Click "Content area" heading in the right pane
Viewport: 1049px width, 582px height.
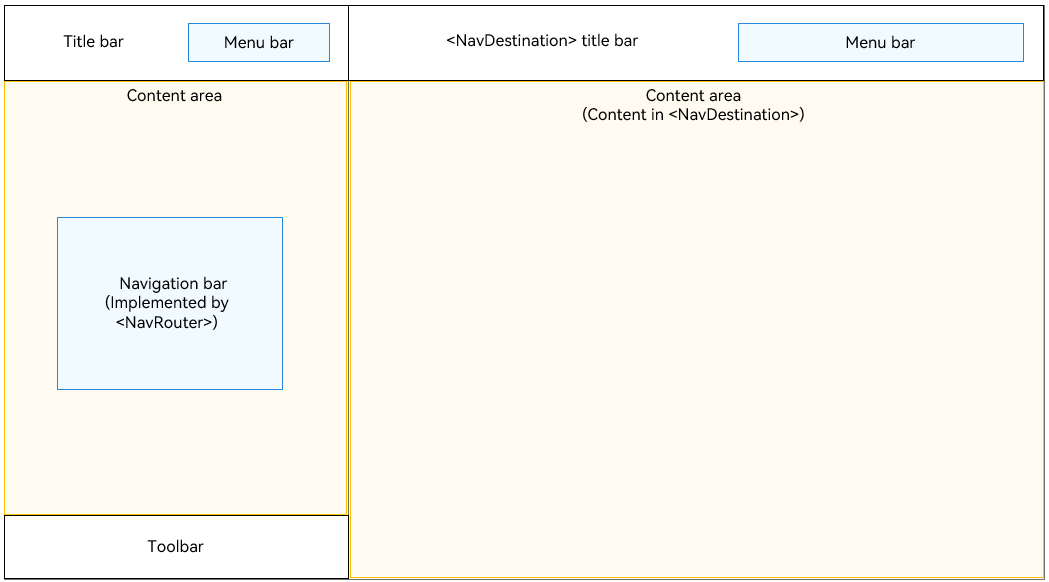pos(693,96)
